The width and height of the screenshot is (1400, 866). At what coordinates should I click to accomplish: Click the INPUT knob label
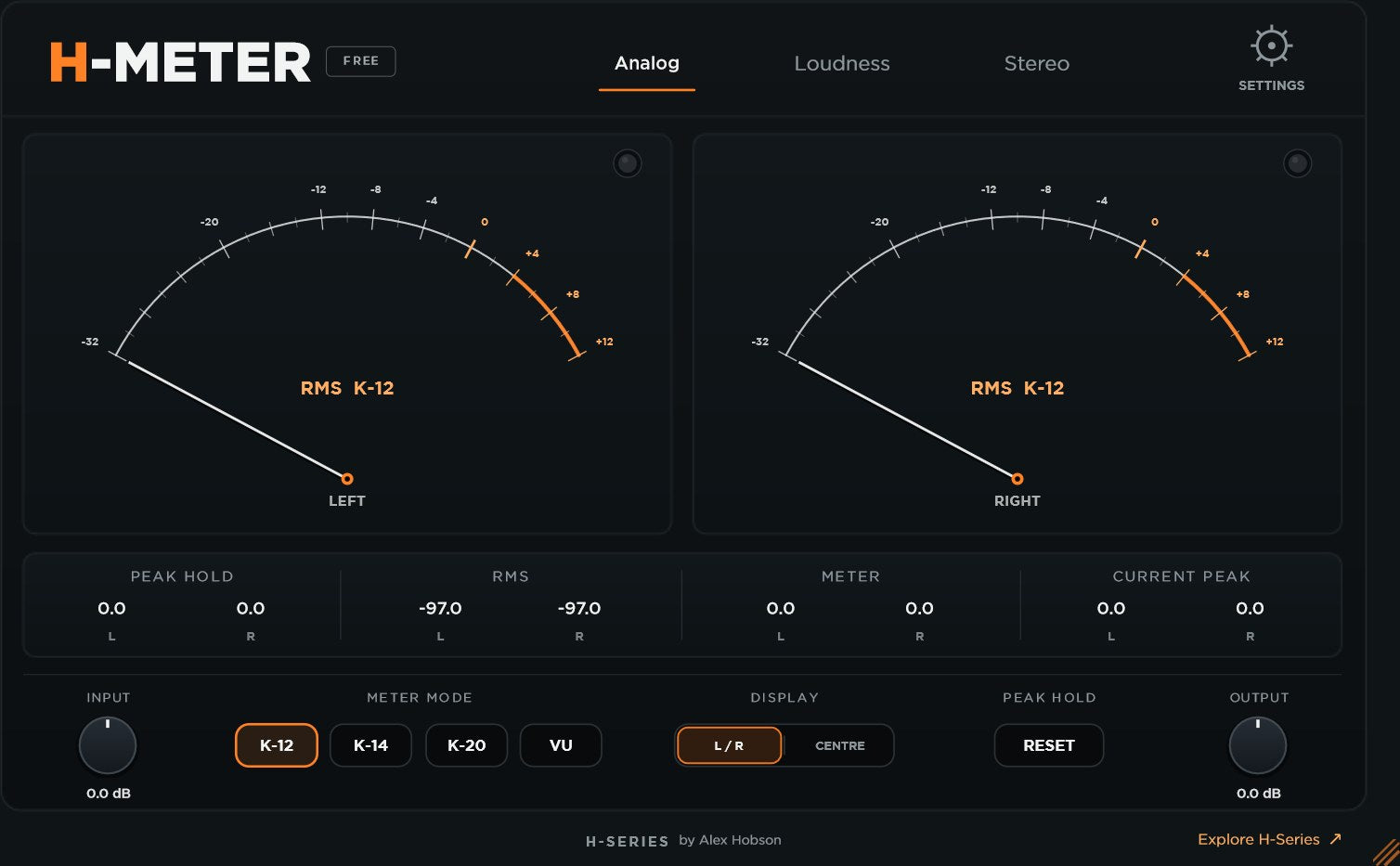click(109, 698)
